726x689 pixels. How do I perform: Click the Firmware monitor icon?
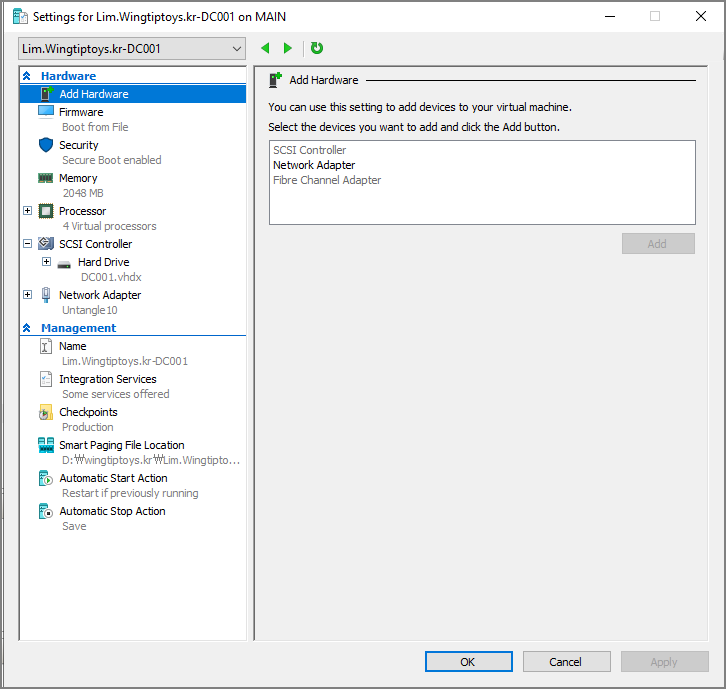pos(46,112)
